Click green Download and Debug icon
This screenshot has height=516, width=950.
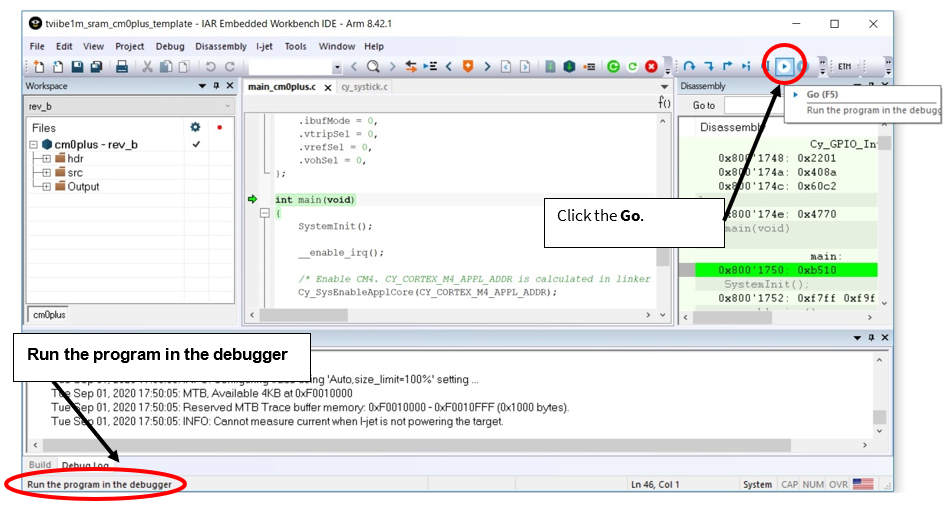[613, 67]
